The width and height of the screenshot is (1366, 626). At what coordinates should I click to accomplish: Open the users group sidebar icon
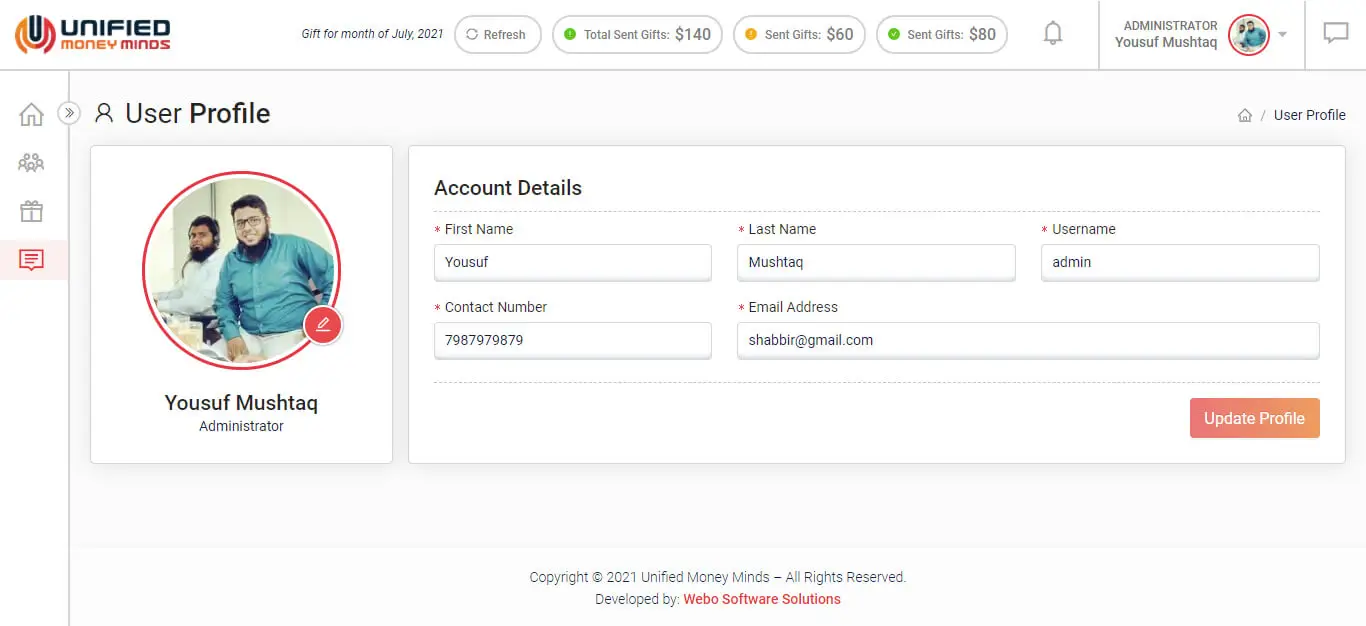pyautogui.click(x=32, y=162)
